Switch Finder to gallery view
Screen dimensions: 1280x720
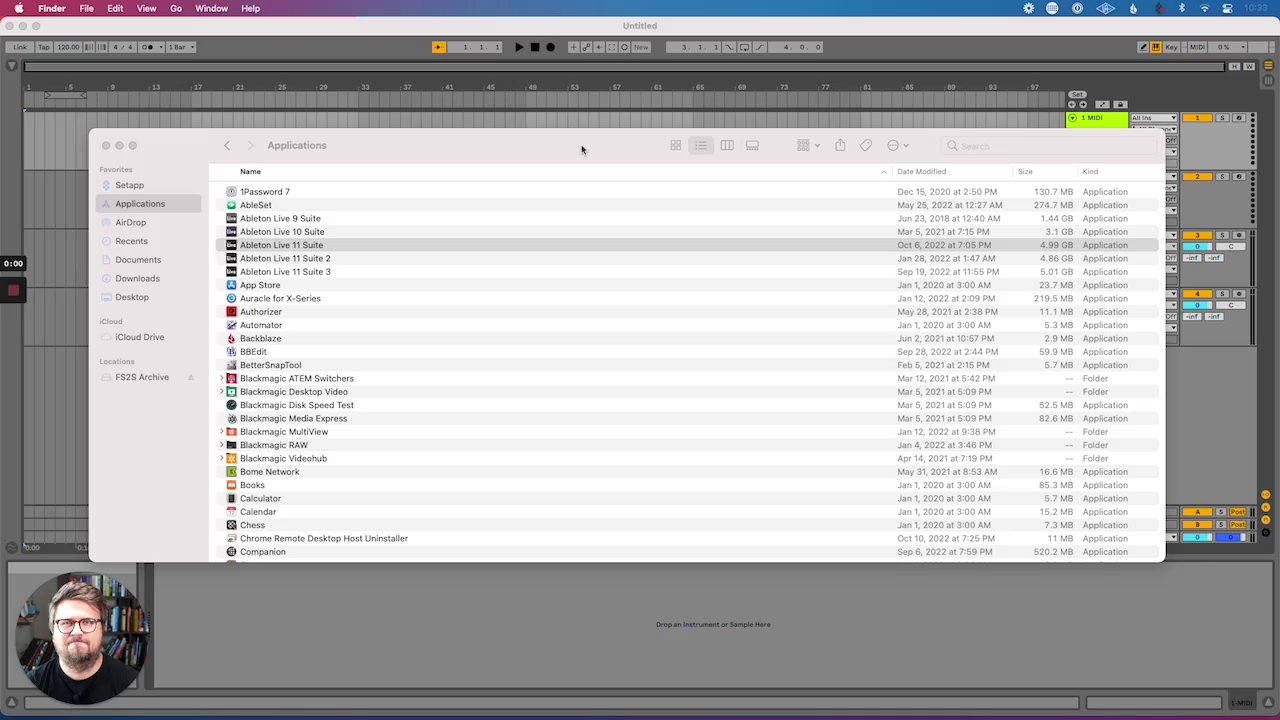tap(752, 146)
